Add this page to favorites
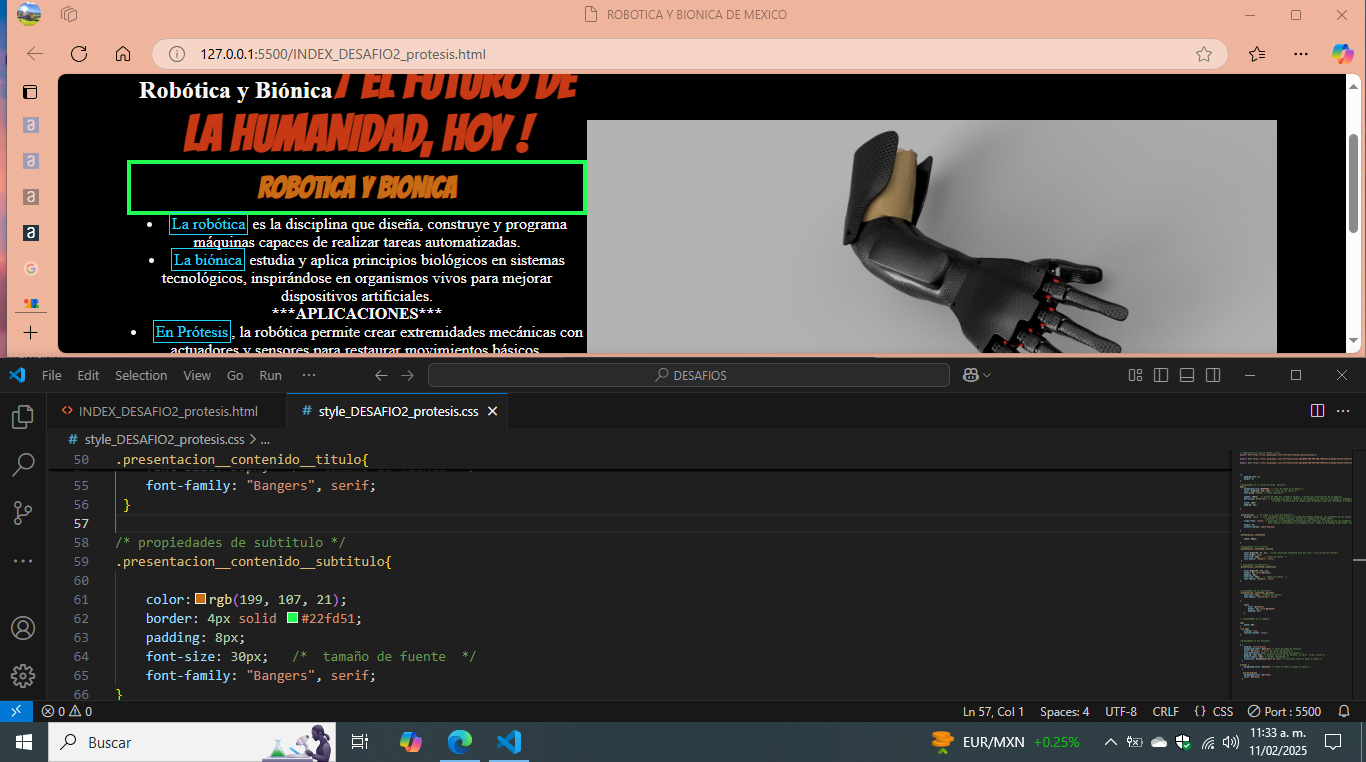Screen dimensions: 1366x762 (x=1204, y=54)
